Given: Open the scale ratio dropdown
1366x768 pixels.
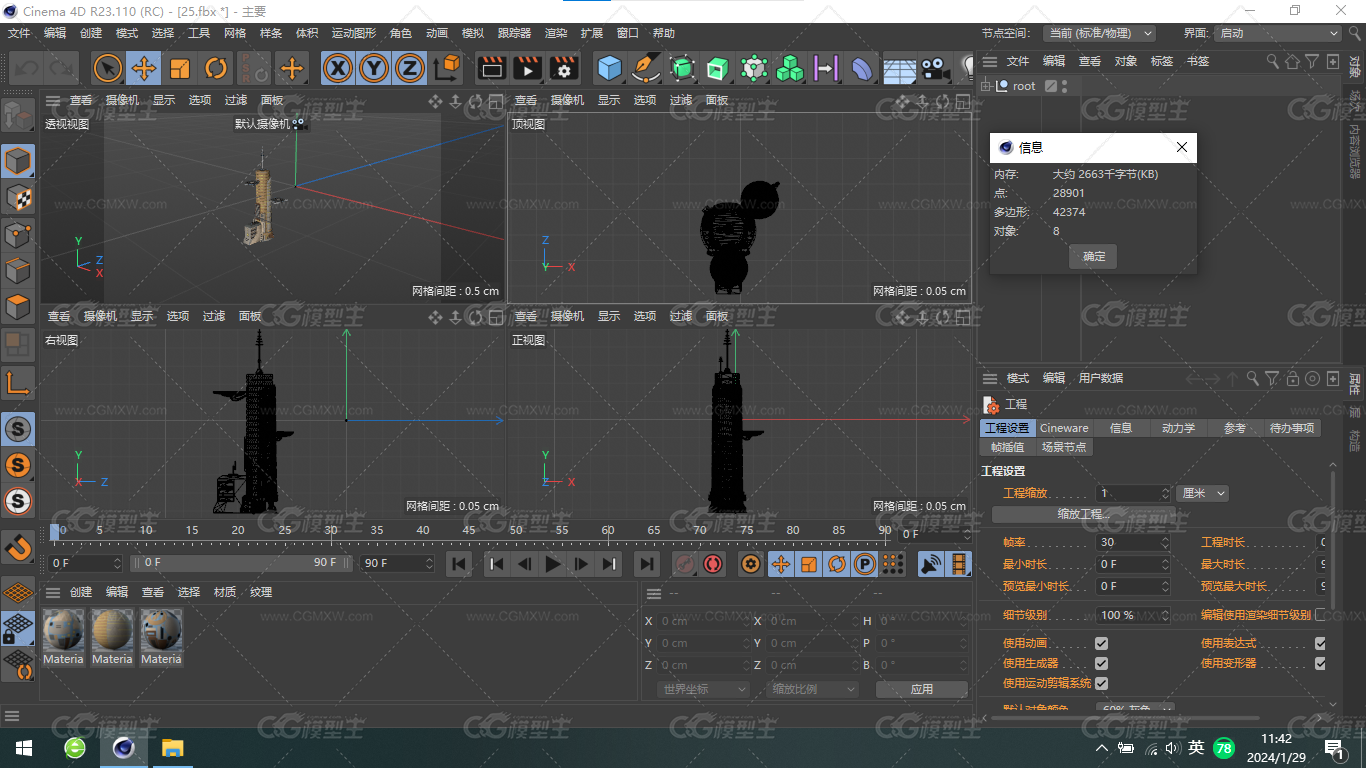Looking at the screenshot, I should click(814, 689).
